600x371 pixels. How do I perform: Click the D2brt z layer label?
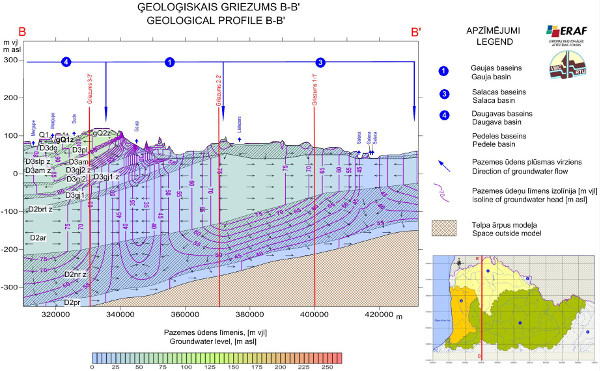[x=40, y=210]
